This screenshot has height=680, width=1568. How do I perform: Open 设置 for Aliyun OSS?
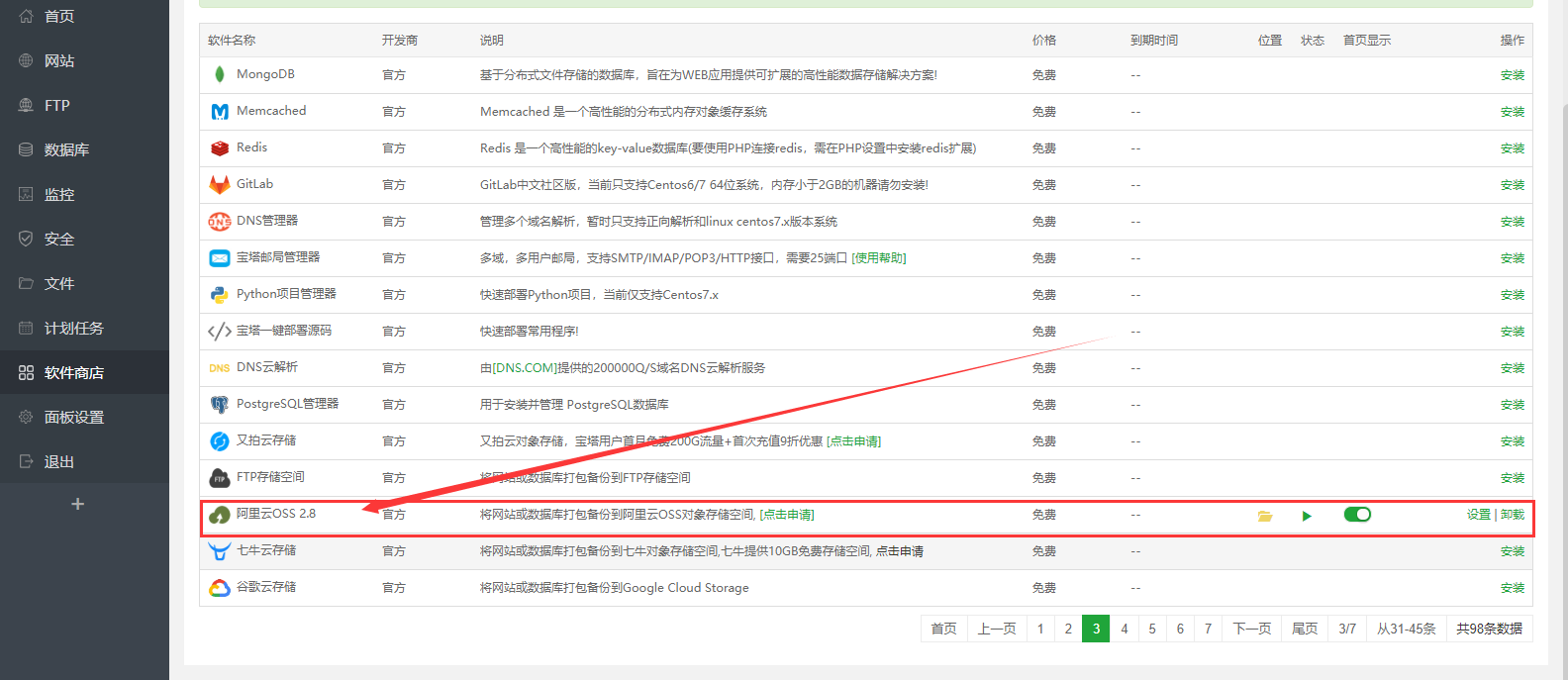[x=1478, y=515]
